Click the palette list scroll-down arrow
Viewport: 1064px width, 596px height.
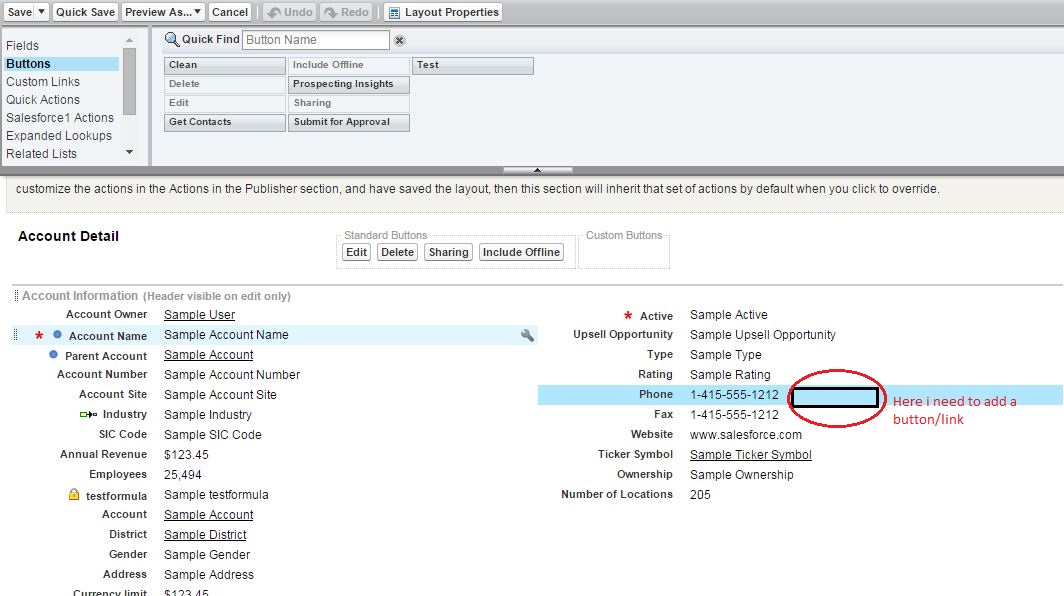[130, 152]
